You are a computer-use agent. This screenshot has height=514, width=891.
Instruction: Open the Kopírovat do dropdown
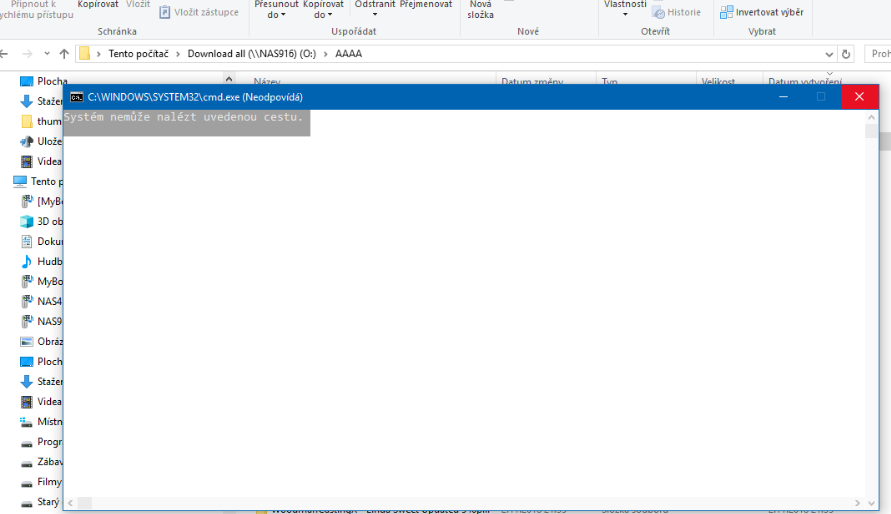(x=325, y=11)
